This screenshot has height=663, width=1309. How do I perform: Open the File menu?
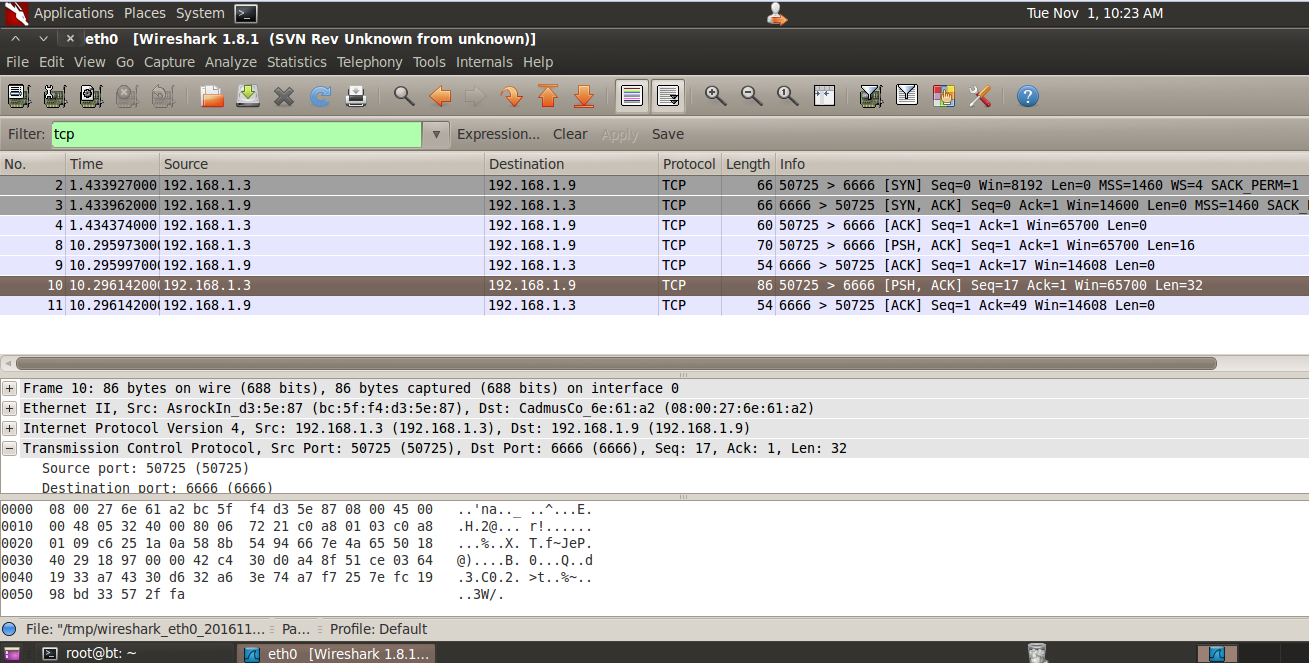pyautogui.click(x=17, y=62)
